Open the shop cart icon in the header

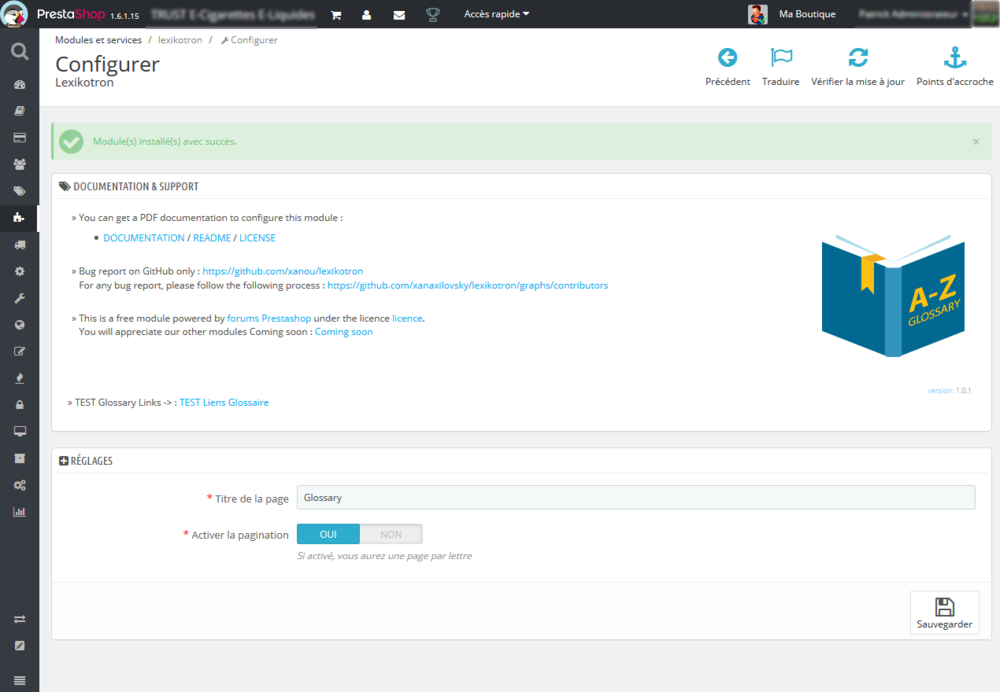click(x=335, y=15)
